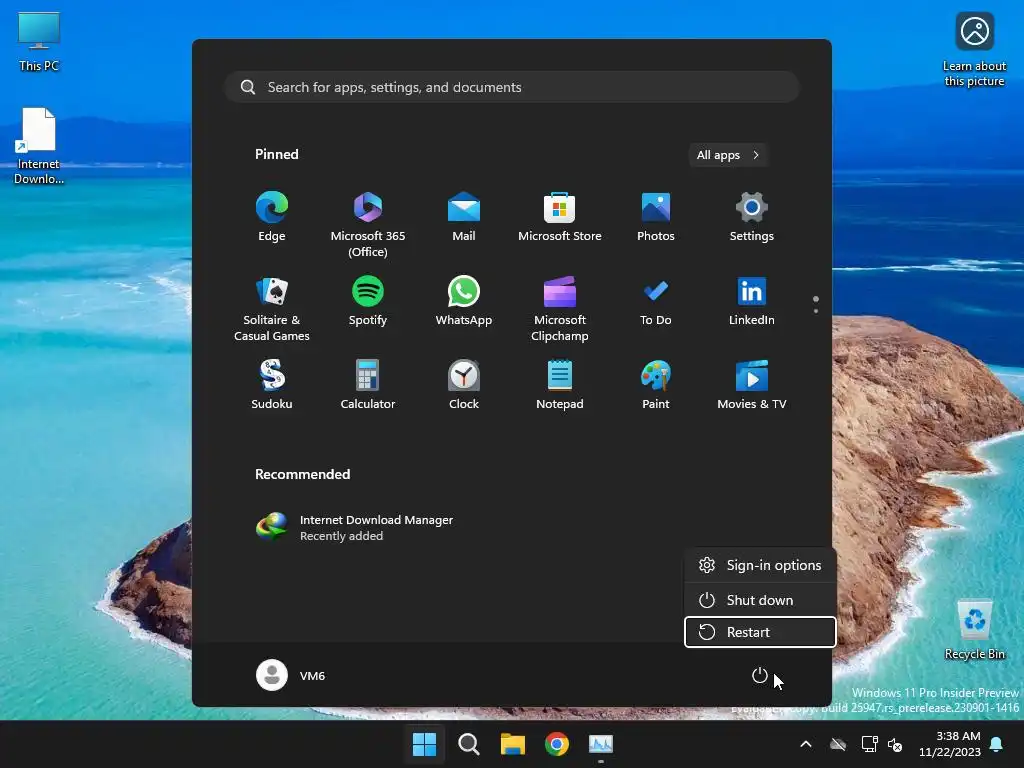Launch WhatsApp pinned app
Screen dimensions: 1024x768
pyautogui.click(x=464, y=302)
